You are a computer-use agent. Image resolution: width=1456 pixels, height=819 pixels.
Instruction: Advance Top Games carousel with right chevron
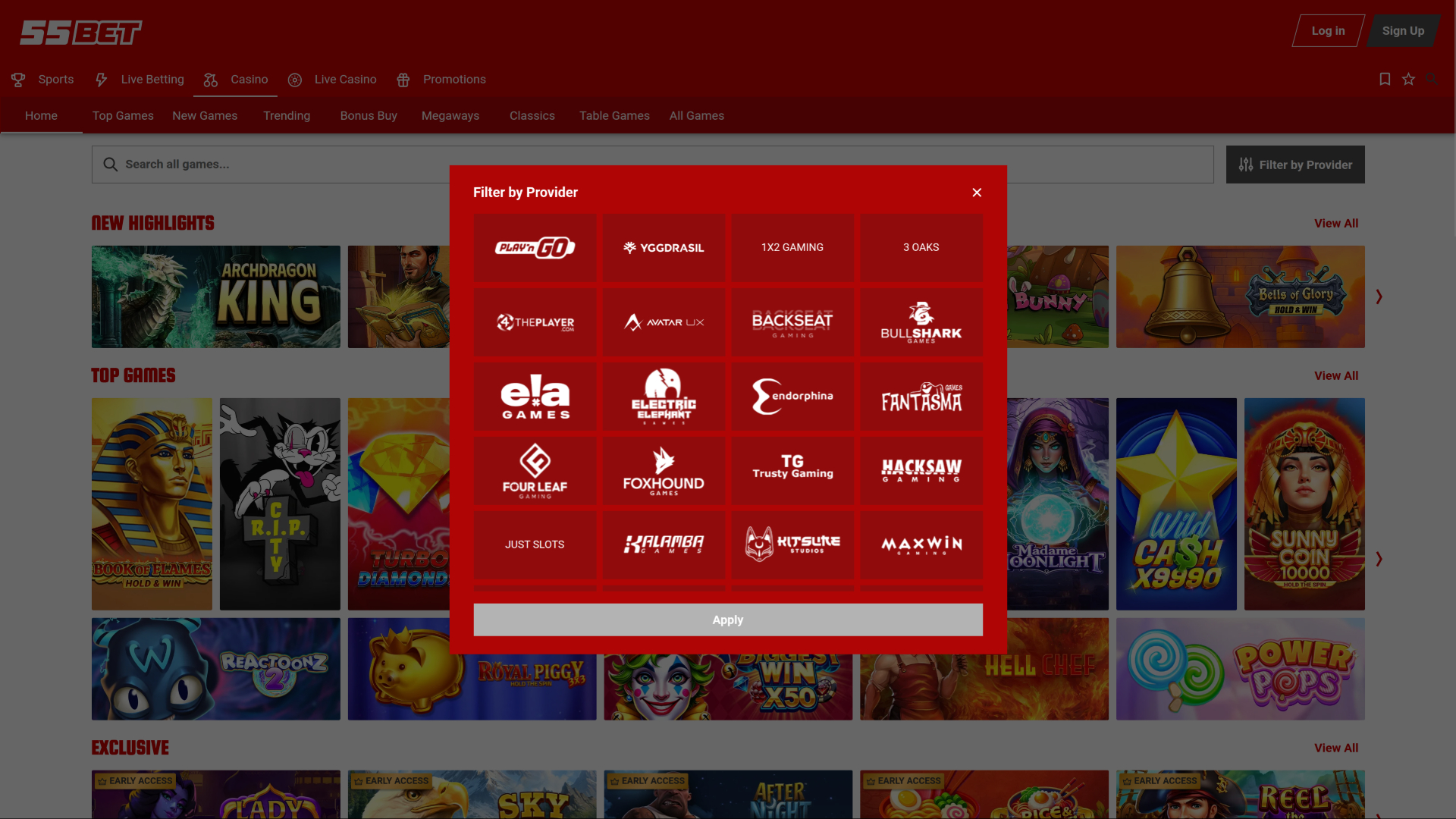pos(1379,559)
